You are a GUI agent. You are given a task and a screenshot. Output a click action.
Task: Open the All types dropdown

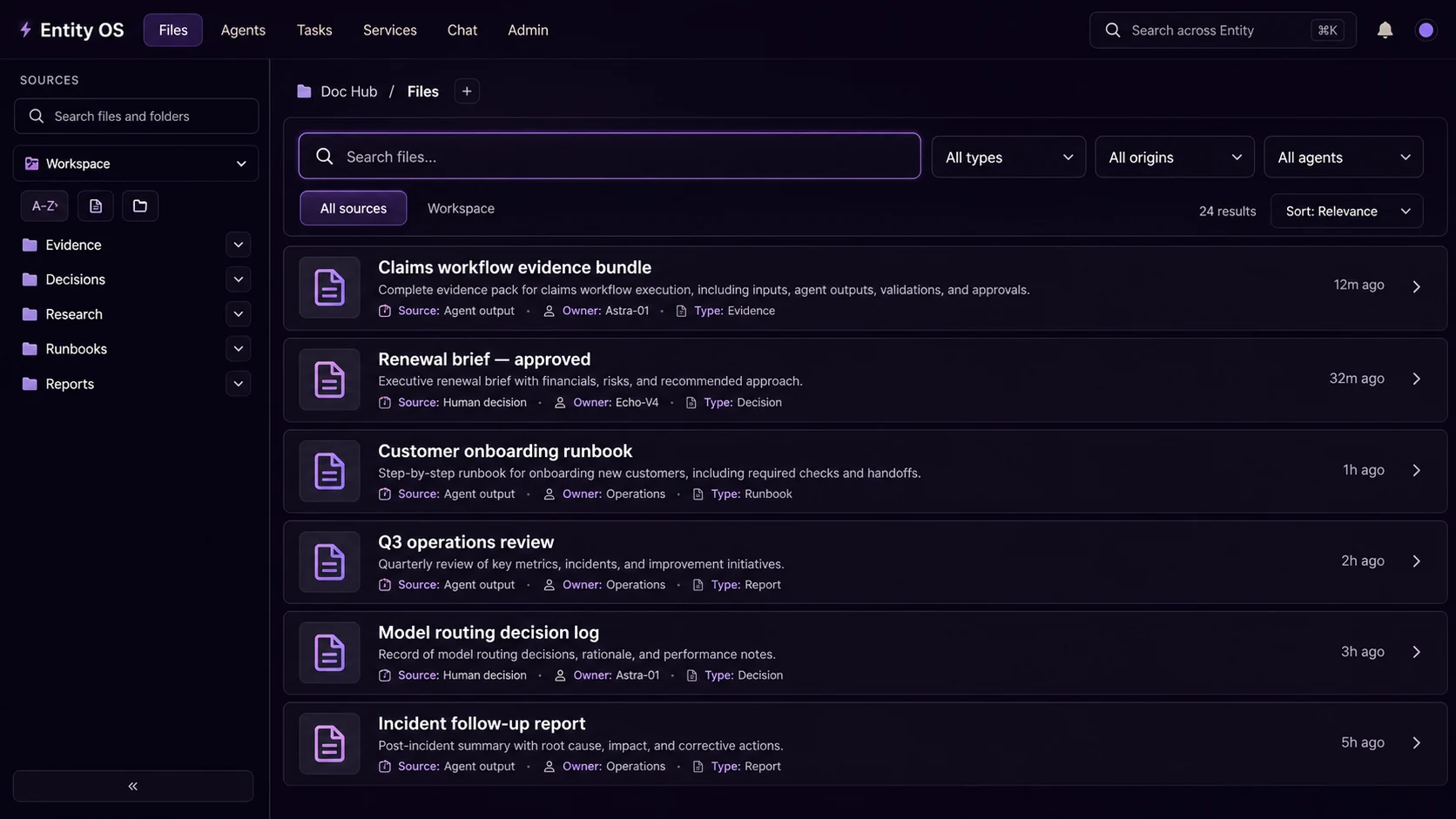pyautogui.click(x=1008, y=158)
